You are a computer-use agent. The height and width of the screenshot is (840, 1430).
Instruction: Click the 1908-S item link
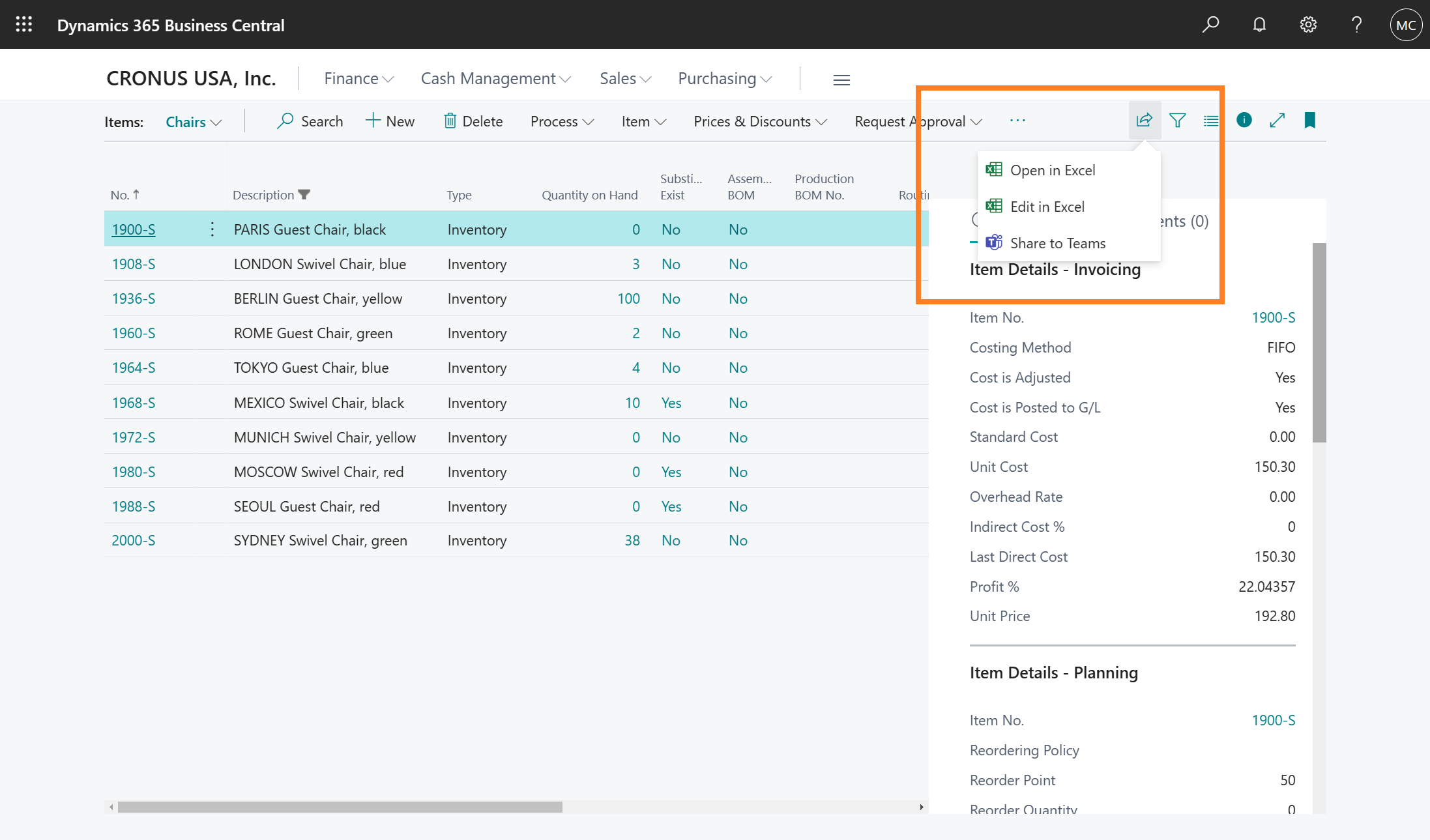pos(133,264)
